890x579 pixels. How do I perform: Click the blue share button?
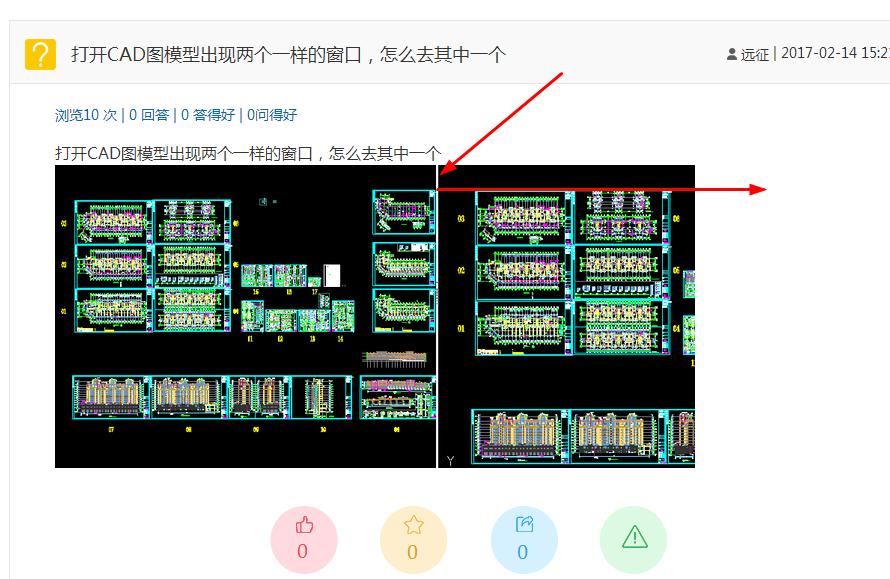point(523,539)
